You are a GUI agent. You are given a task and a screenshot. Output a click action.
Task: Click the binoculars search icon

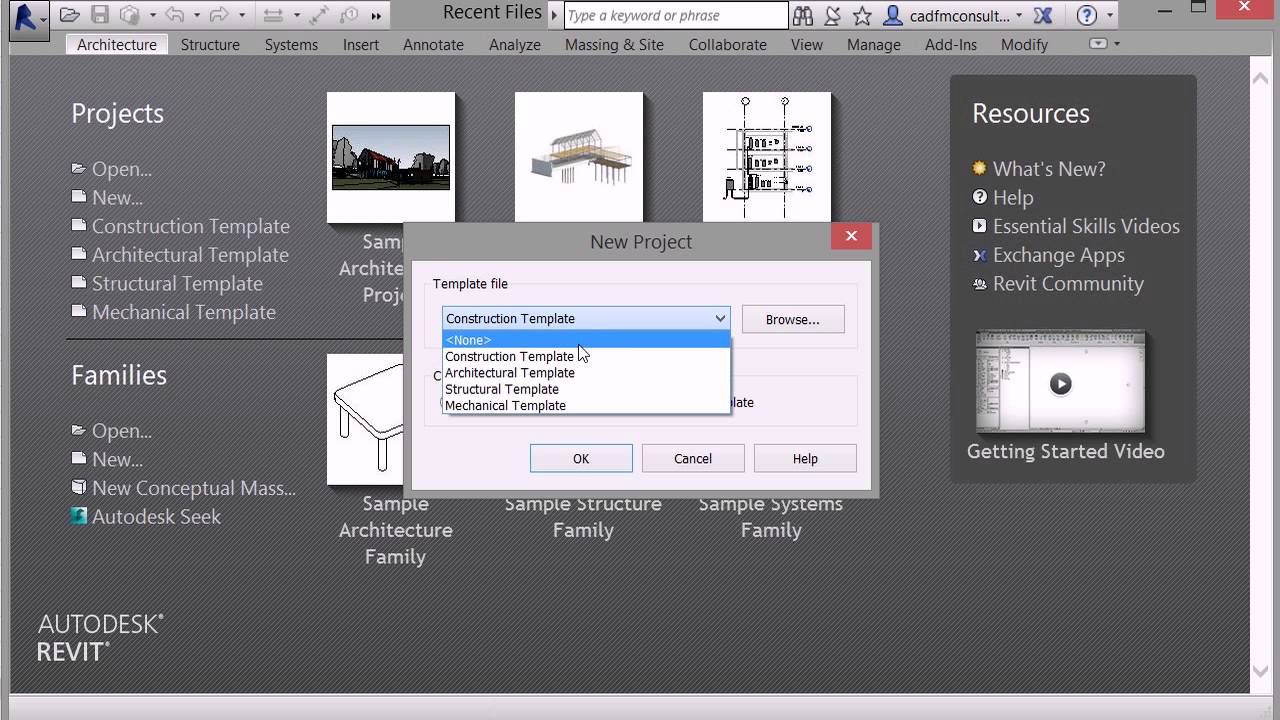tap(802, 15)
